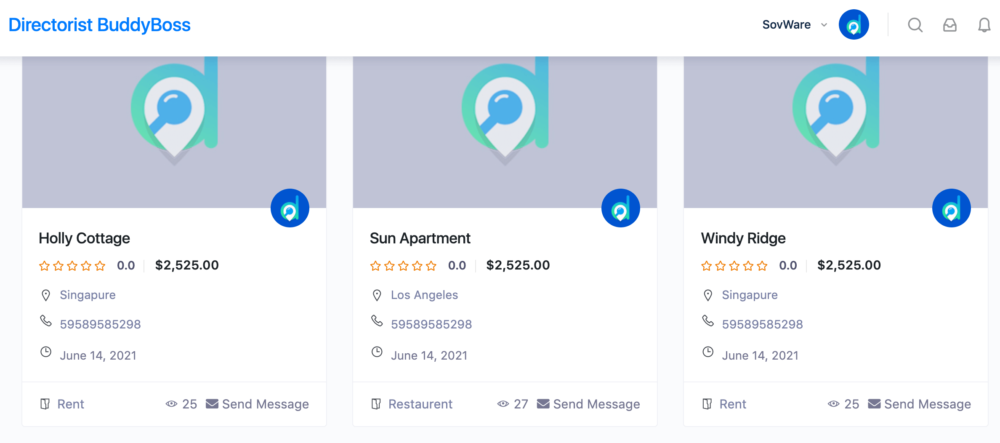Viewport: 1000px width, 443px height.
Task: Select the Restaurent category link
Action: point(420,404)
